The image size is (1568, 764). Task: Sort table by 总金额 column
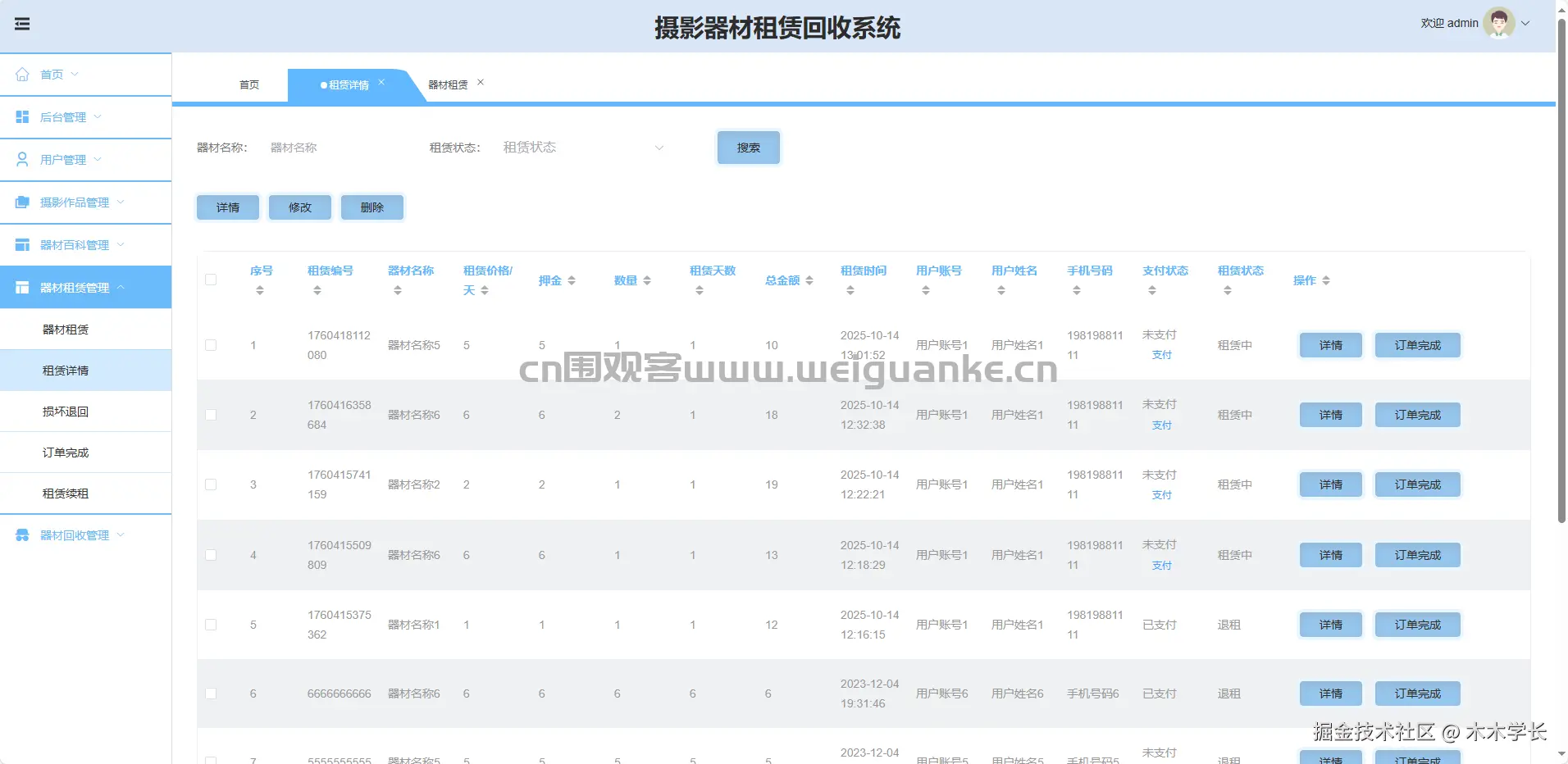point(809,280)
